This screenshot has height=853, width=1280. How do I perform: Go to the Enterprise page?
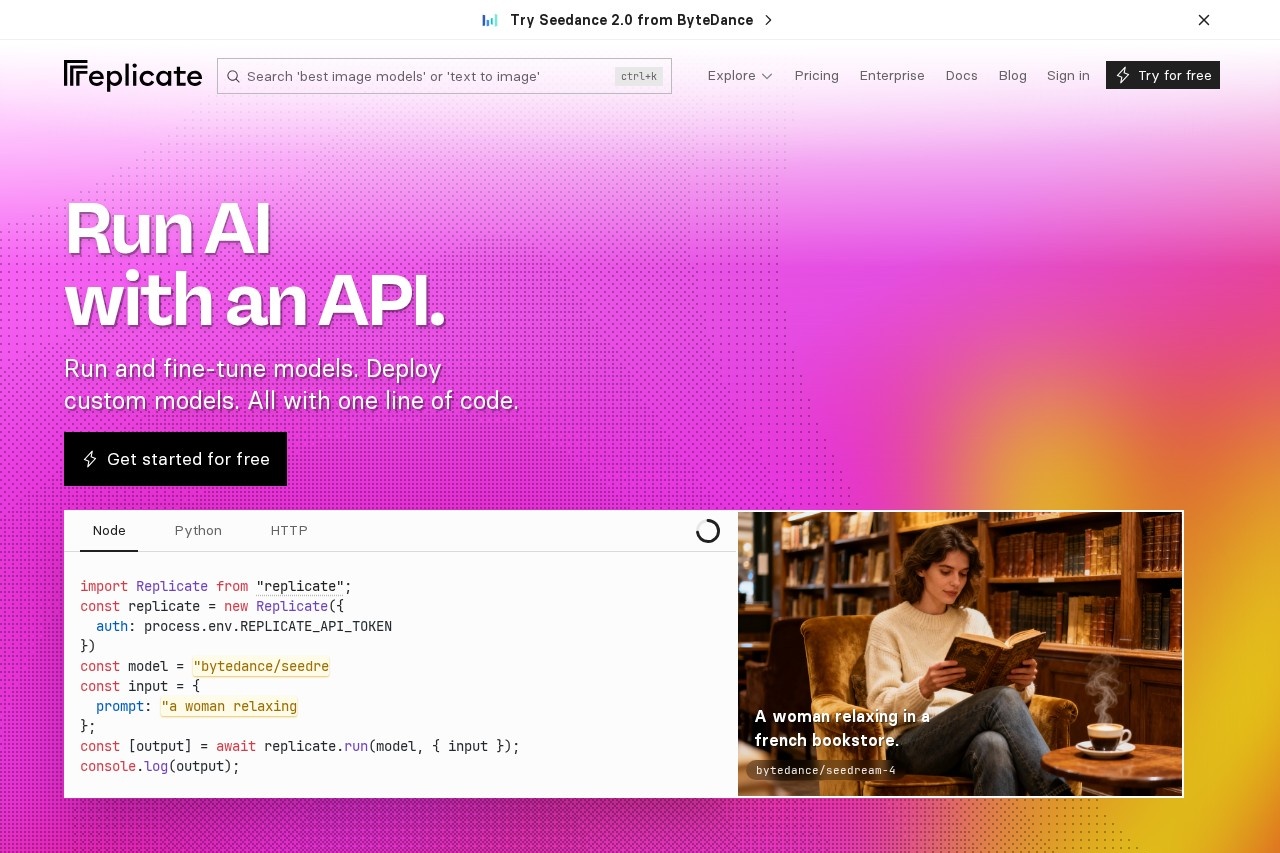click(x=892, y=75)
